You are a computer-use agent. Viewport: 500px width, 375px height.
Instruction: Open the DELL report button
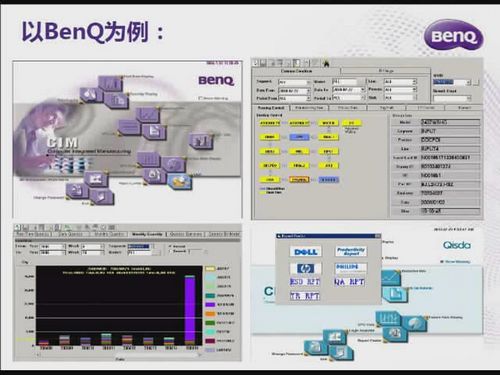tap(306, 251)
